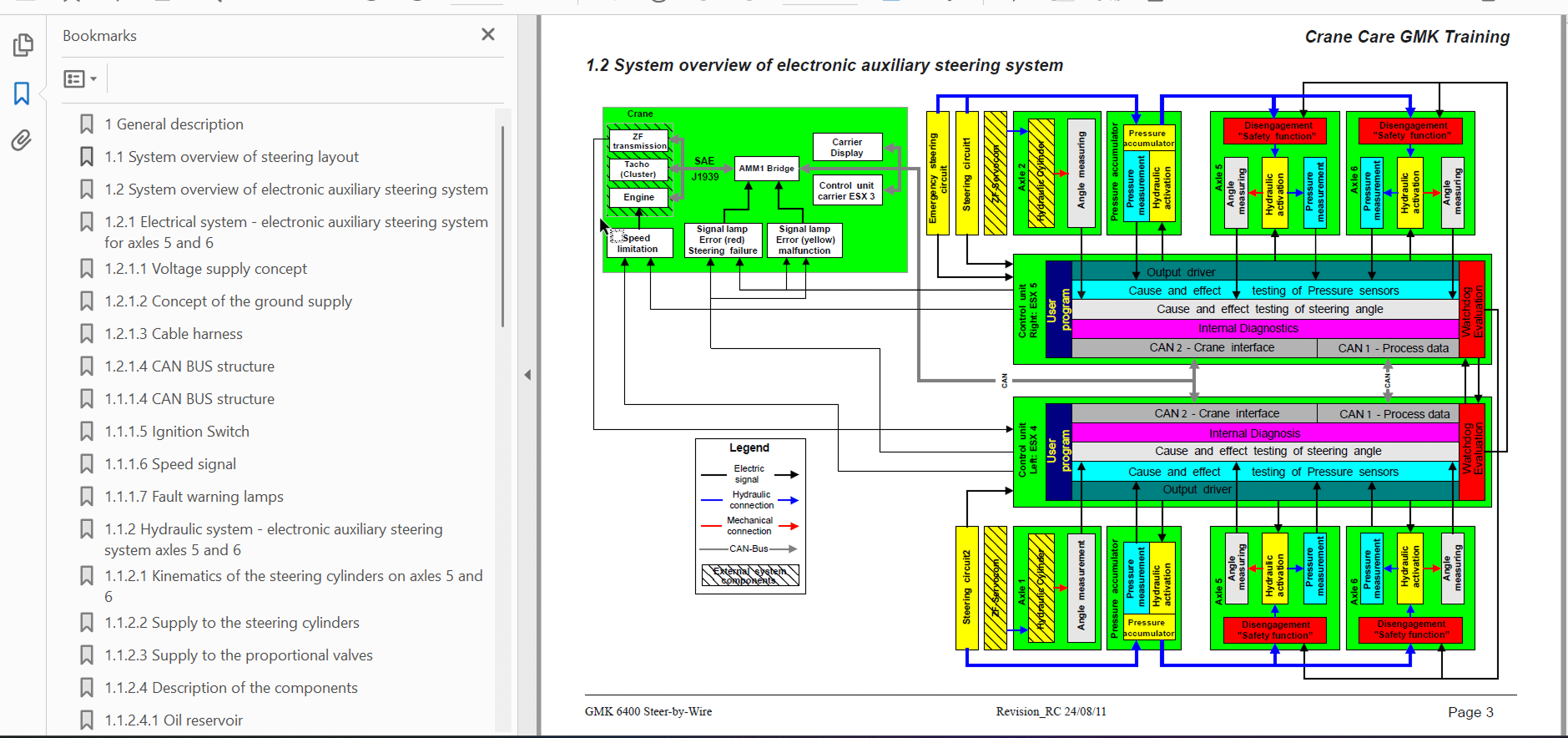Click bookmark icon beside 1.1.1.6 Speed signal
This screenshot has width=1568, height=738.
(x=87, y=464)
